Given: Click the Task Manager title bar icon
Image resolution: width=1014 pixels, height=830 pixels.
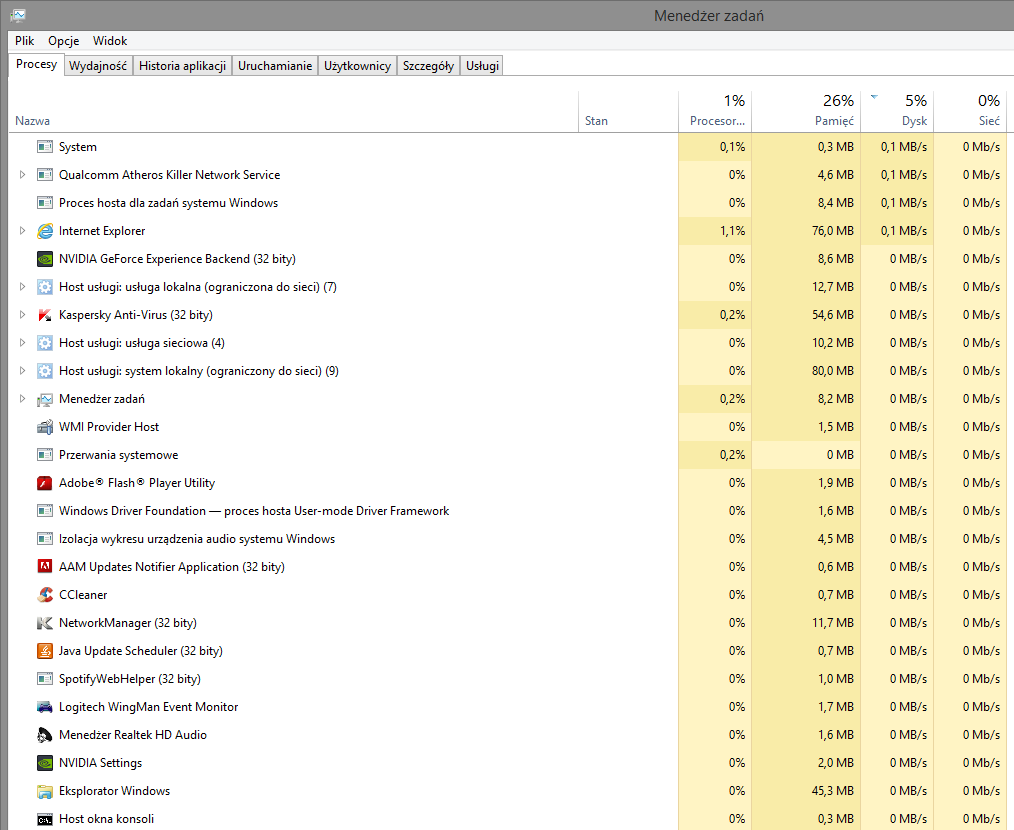Looking at the screenshot, I should [18, 15].
